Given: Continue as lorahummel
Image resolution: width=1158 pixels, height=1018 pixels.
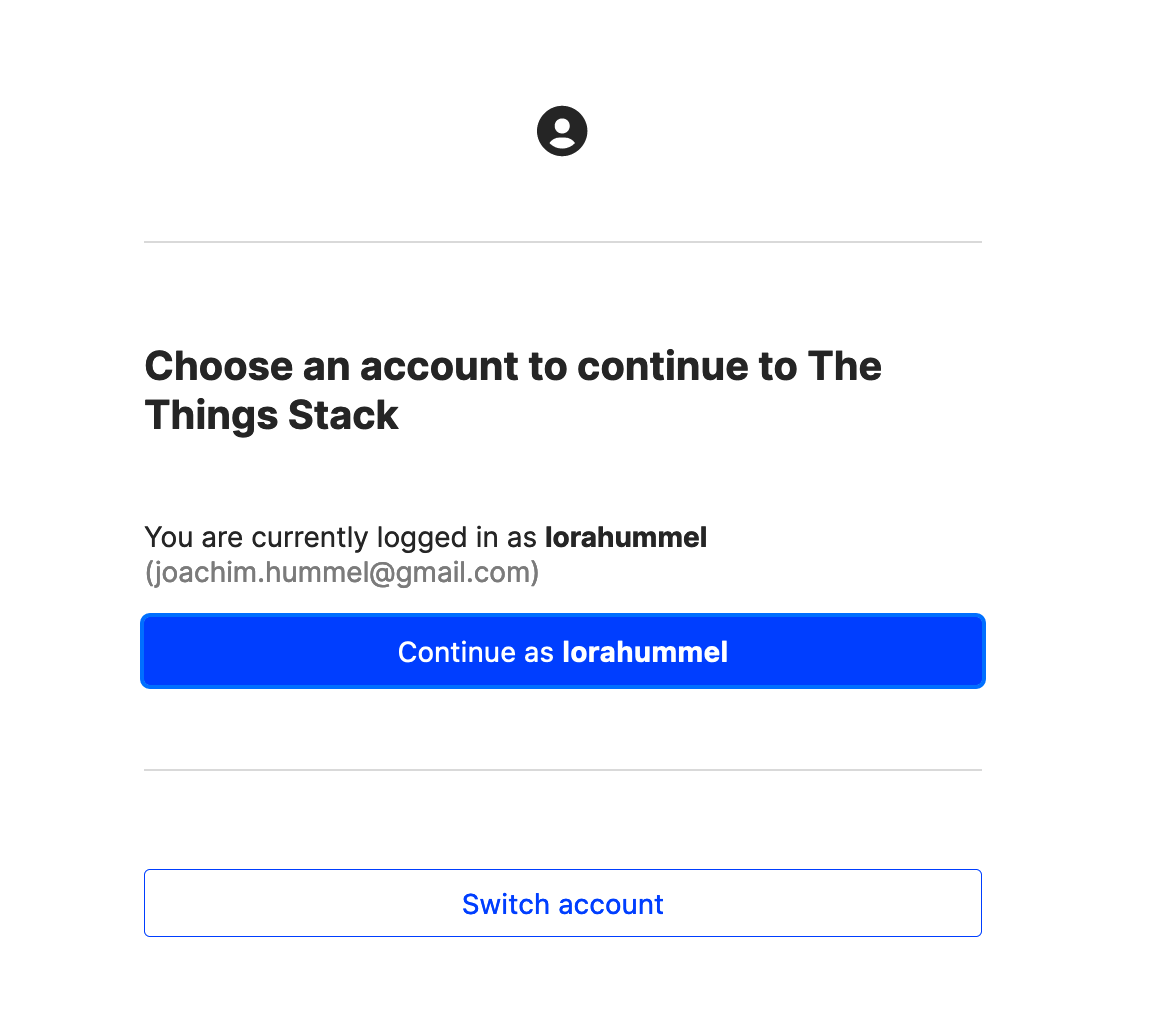Looking at the screenshot, I should (x=563, y=651).
